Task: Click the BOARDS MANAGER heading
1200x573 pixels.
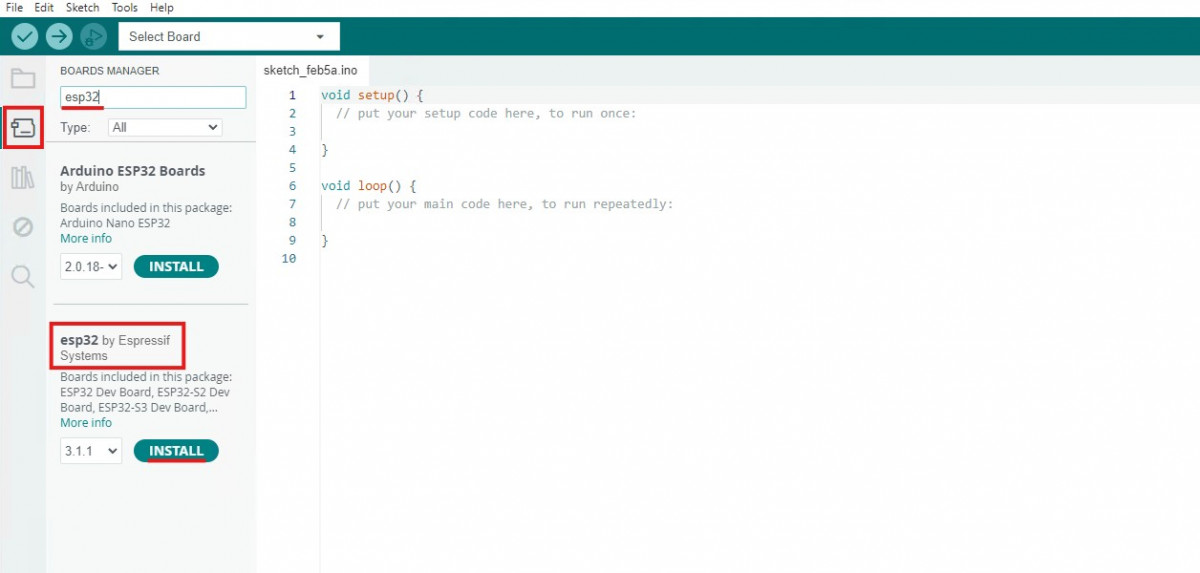Action: [109, 71]
